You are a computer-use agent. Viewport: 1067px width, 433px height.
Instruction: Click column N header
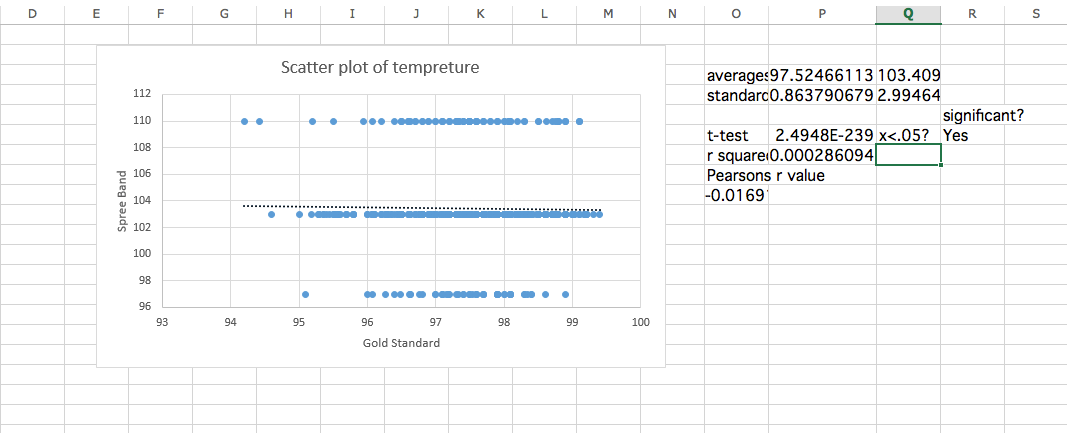[671, 13]
